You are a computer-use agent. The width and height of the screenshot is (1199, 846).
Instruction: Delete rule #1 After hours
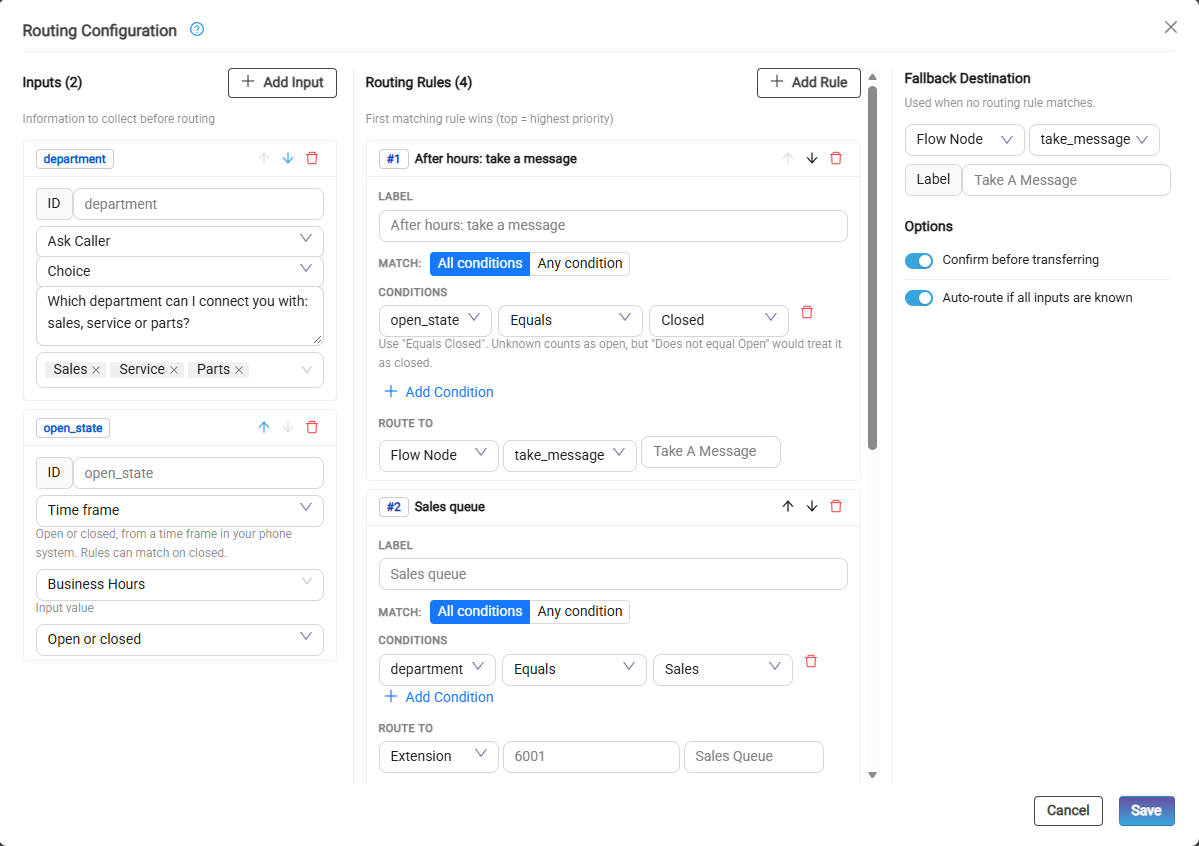coord(836,158)
